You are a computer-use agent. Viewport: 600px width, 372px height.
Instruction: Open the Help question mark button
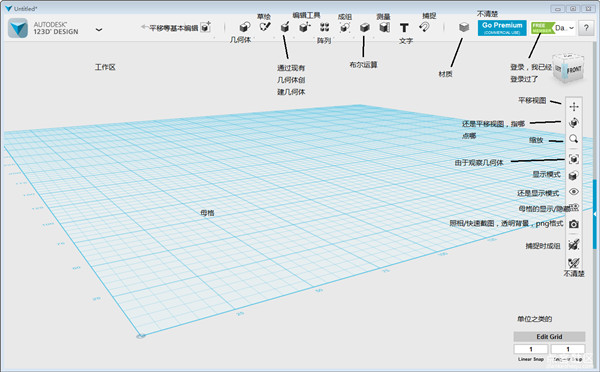pyautogui.click(x=586, y=28)
